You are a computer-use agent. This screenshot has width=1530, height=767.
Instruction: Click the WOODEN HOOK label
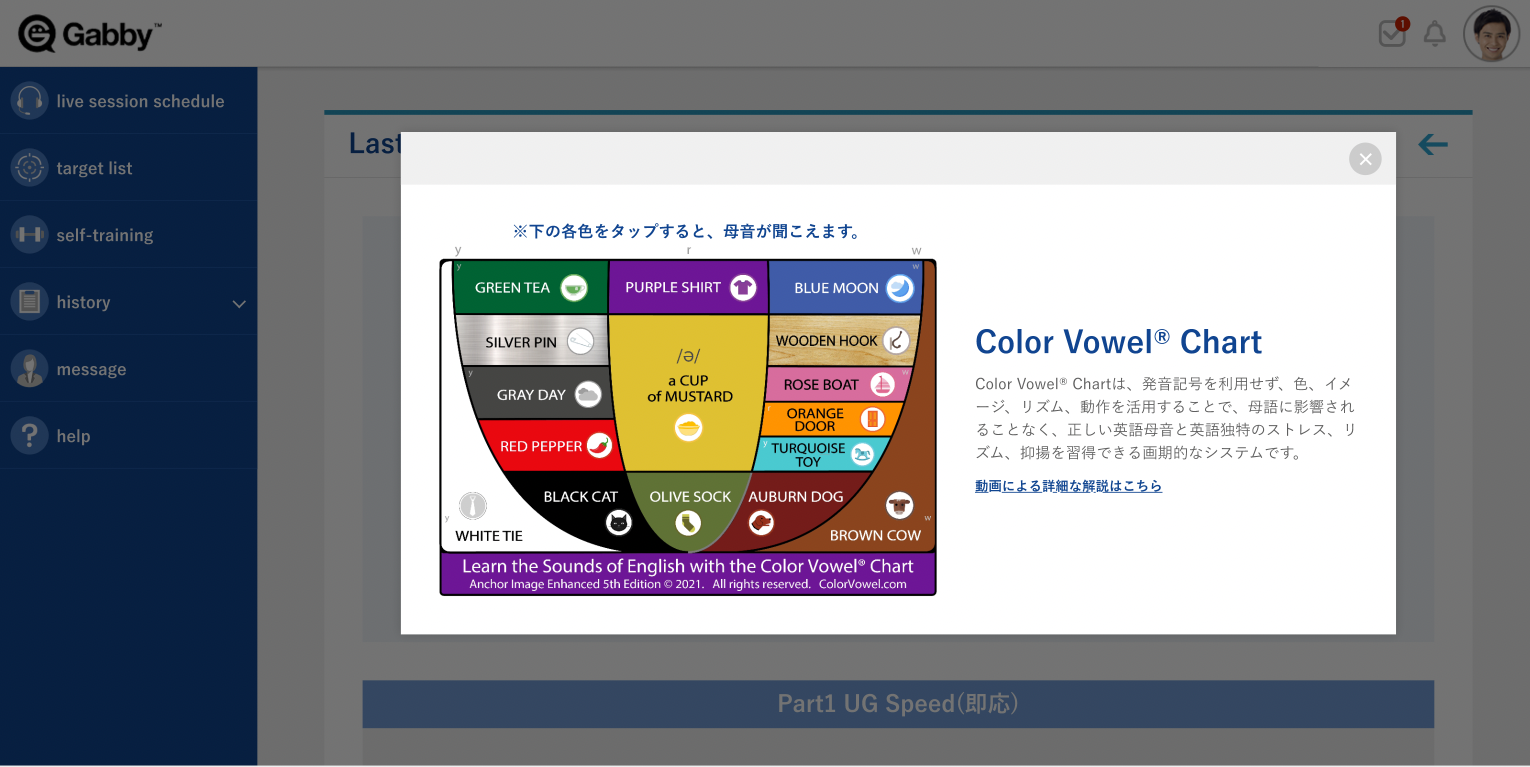click(827, 341)
